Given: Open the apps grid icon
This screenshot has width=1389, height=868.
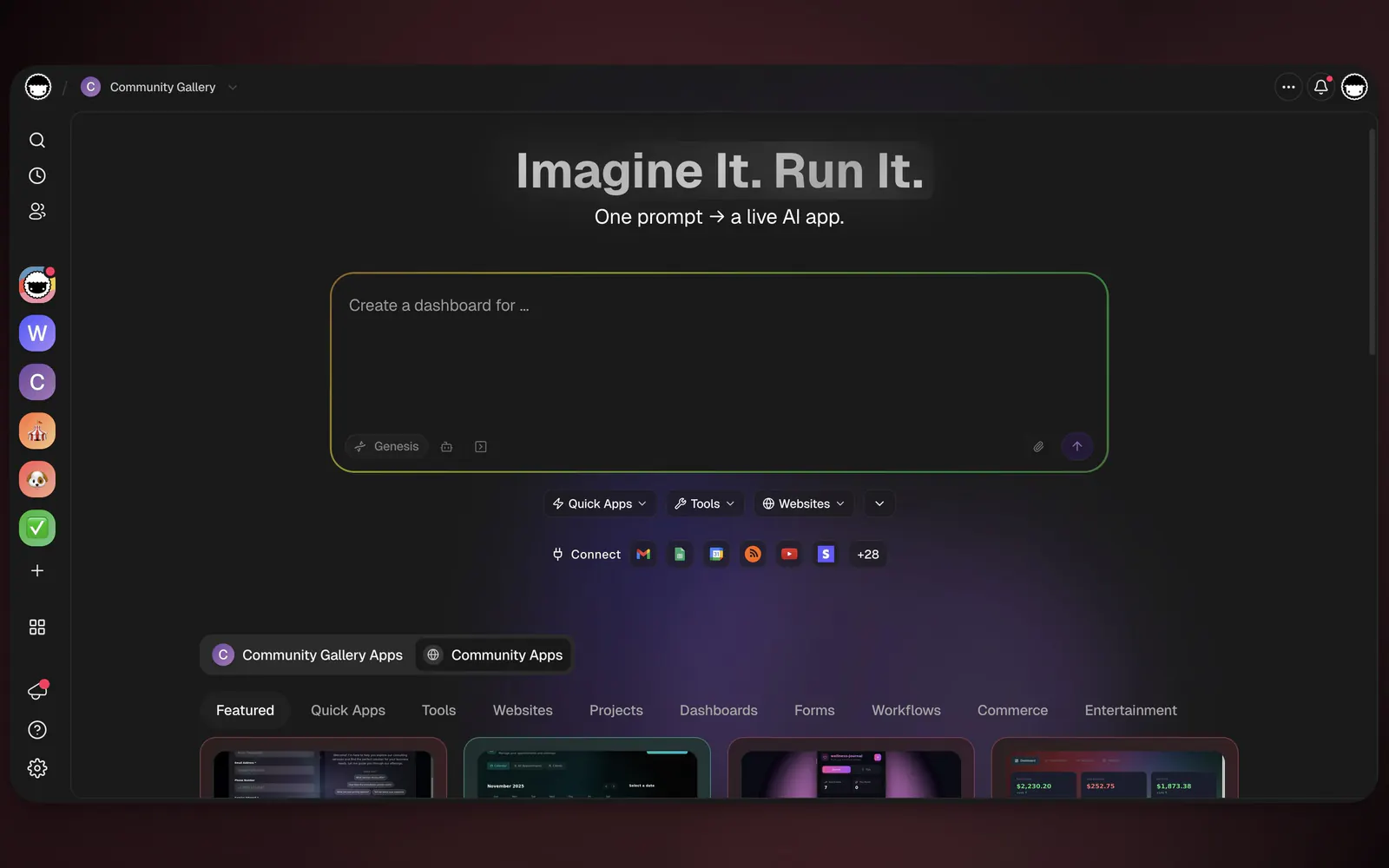Looking at the screenshot, I should point(37,628).
